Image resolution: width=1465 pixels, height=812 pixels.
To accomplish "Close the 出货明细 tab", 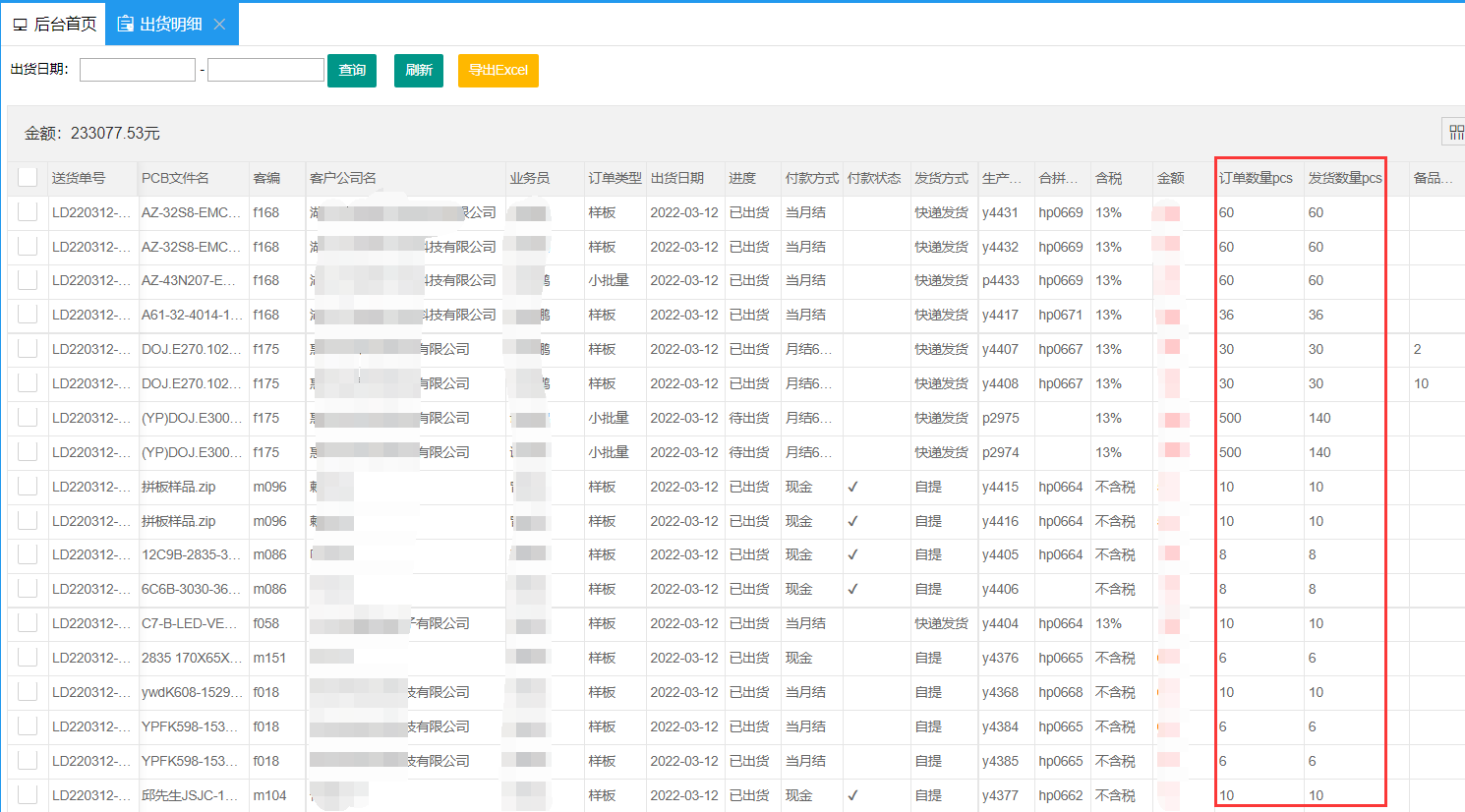I will (219, 25).
